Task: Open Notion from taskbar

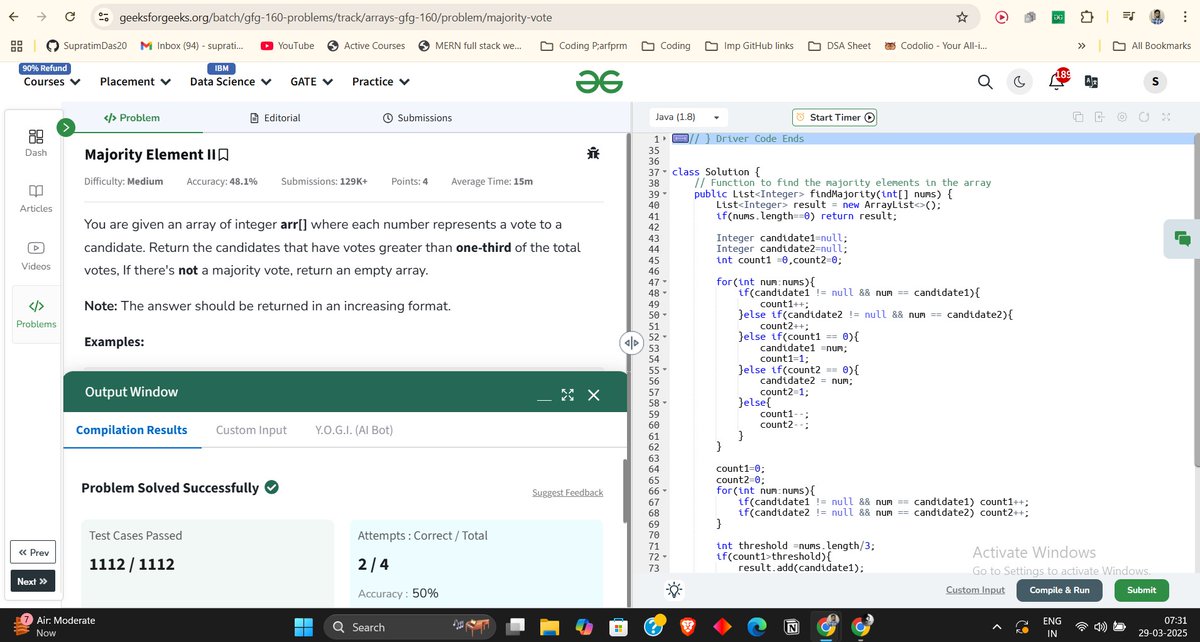Action: pos(792,627)
